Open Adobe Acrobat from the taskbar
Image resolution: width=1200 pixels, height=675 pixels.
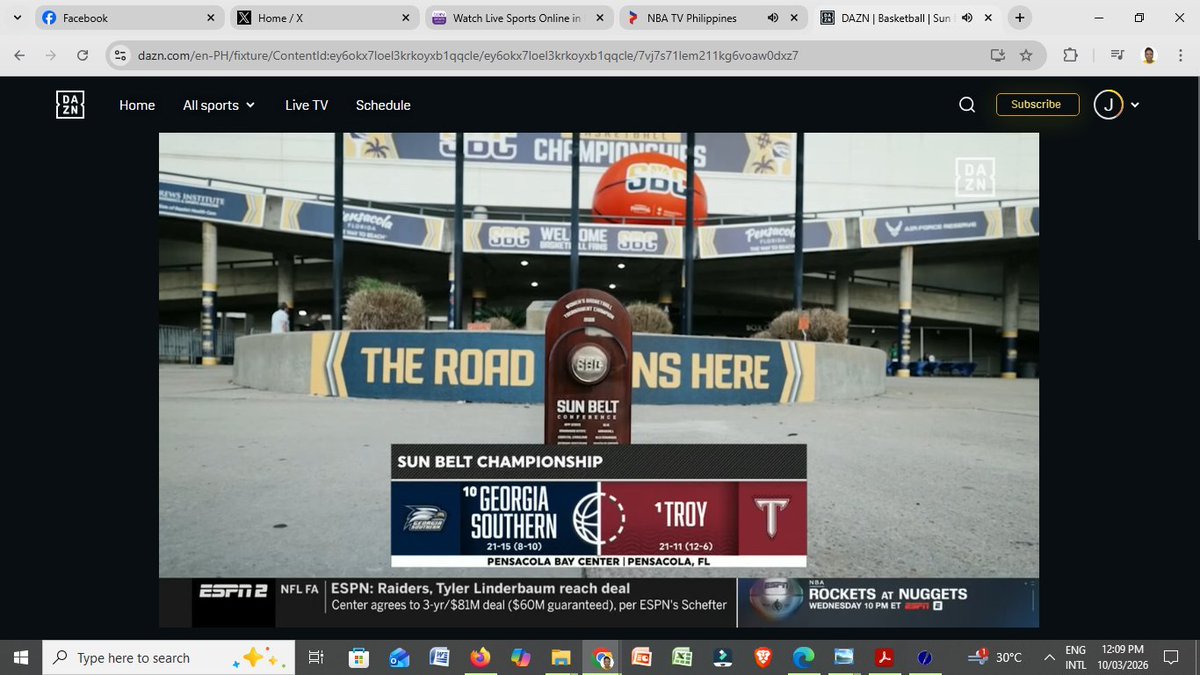[x=885, y=657]
